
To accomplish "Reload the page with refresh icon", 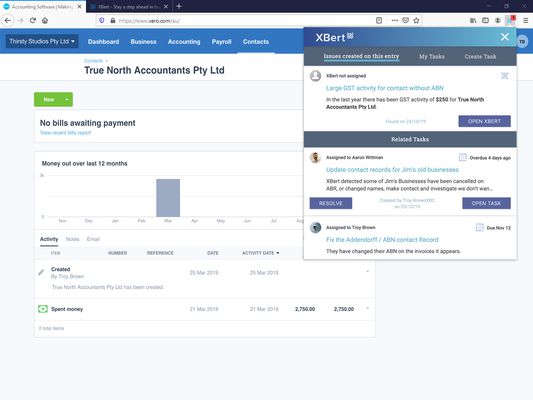I will [x=33, y=20].
